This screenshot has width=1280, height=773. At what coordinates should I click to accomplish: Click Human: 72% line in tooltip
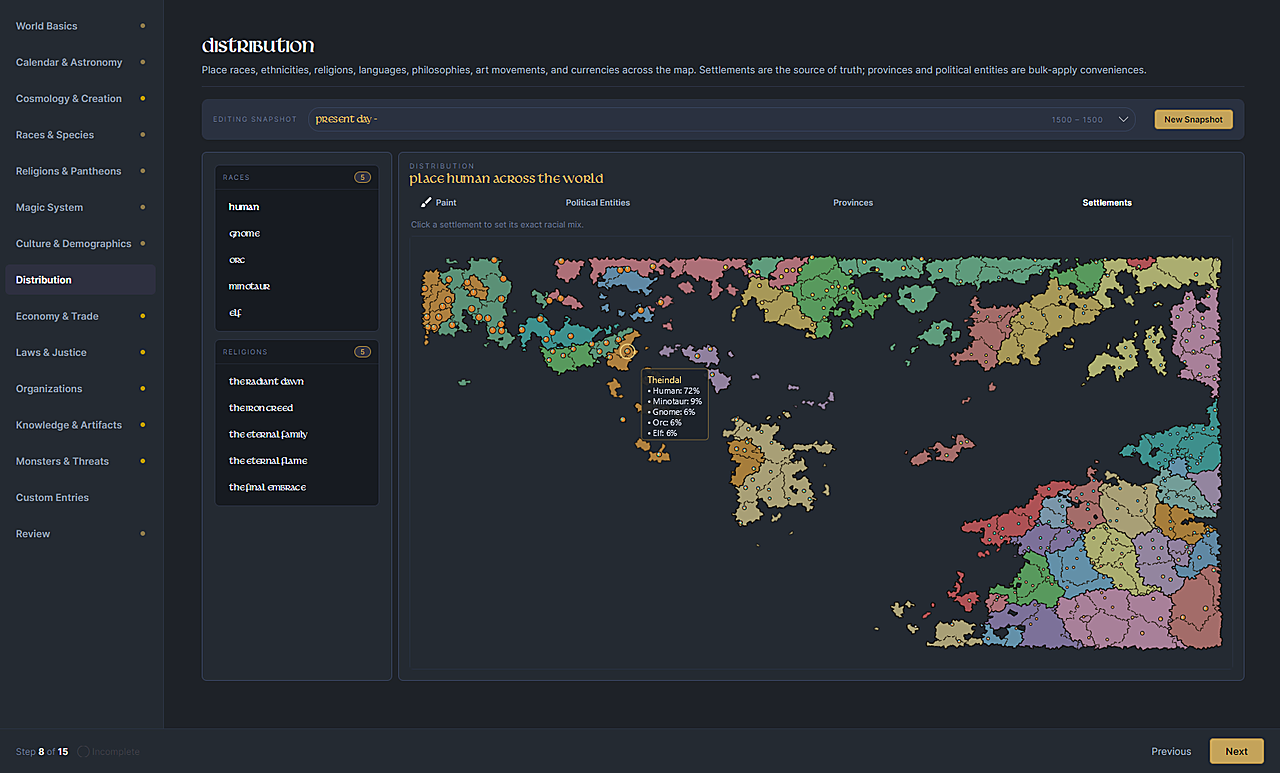(674, 391)
